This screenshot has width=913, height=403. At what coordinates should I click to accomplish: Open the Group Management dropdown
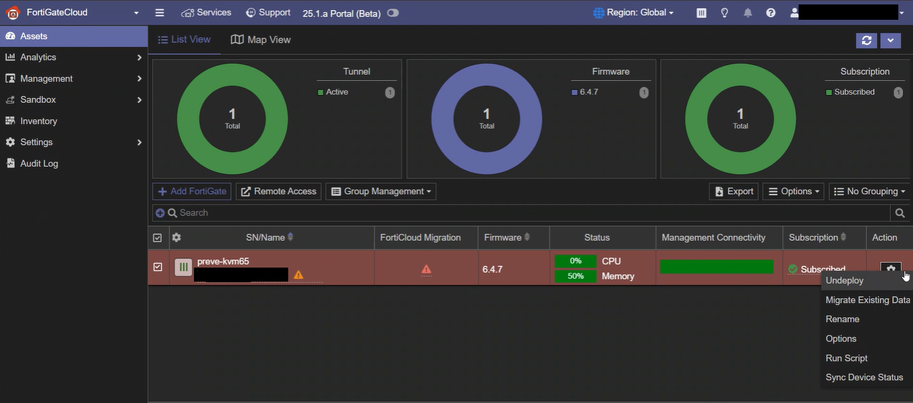381,191
